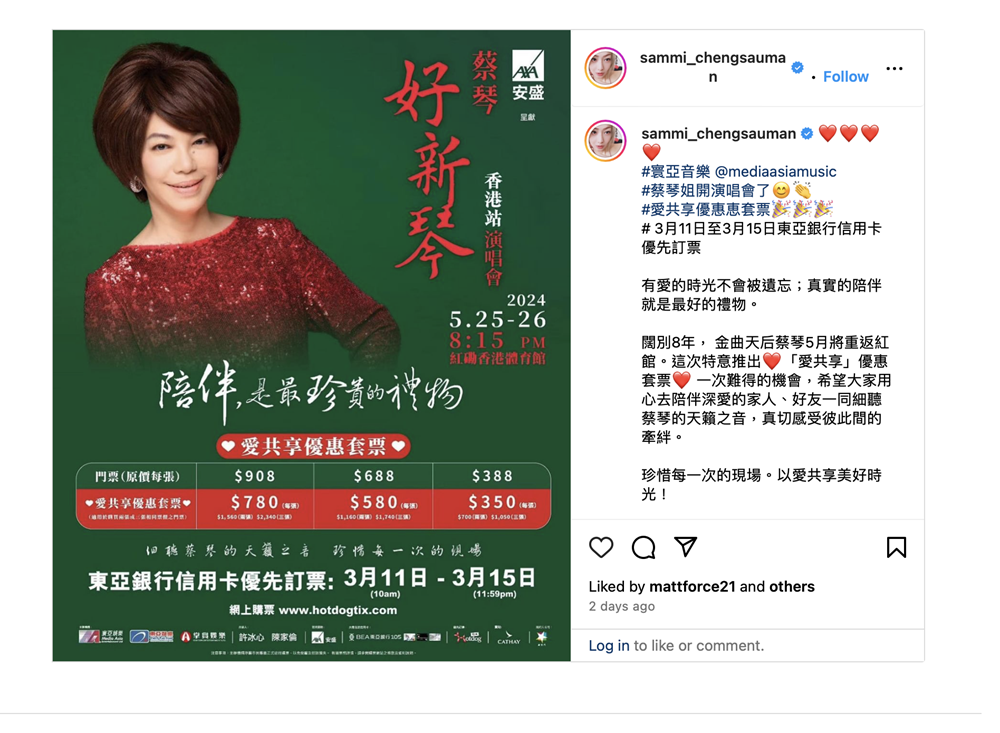Click verified badge beside header username

pos(797,67)
